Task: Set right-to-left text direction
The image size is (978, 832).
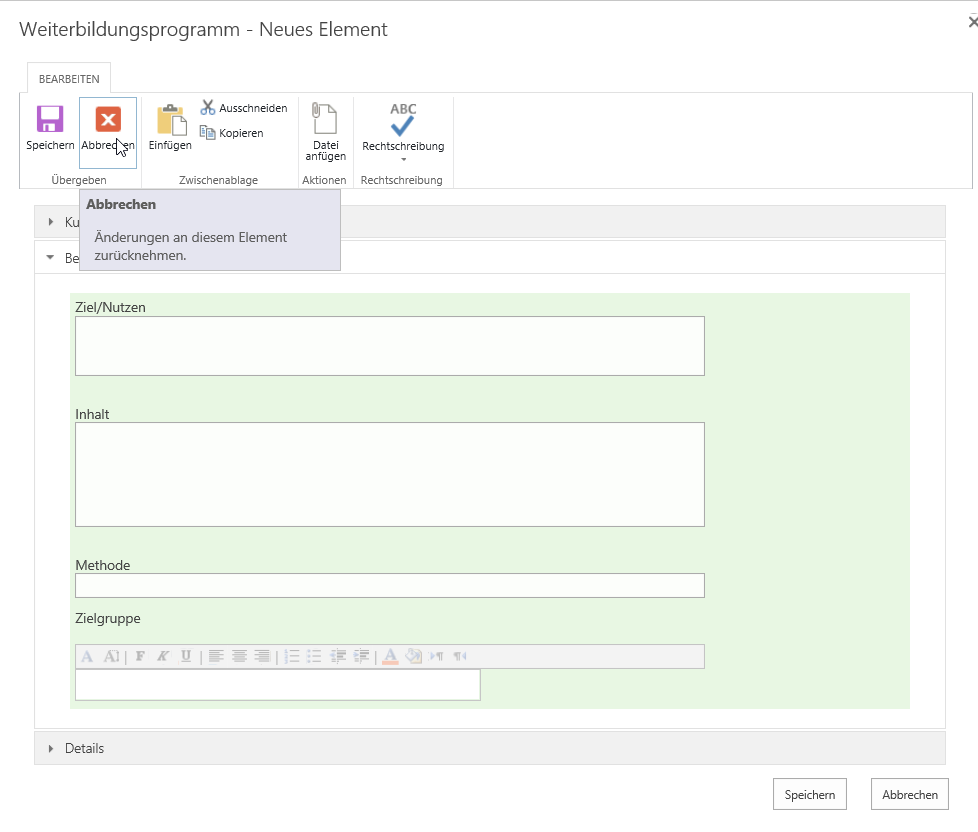Action: [460, 656]
